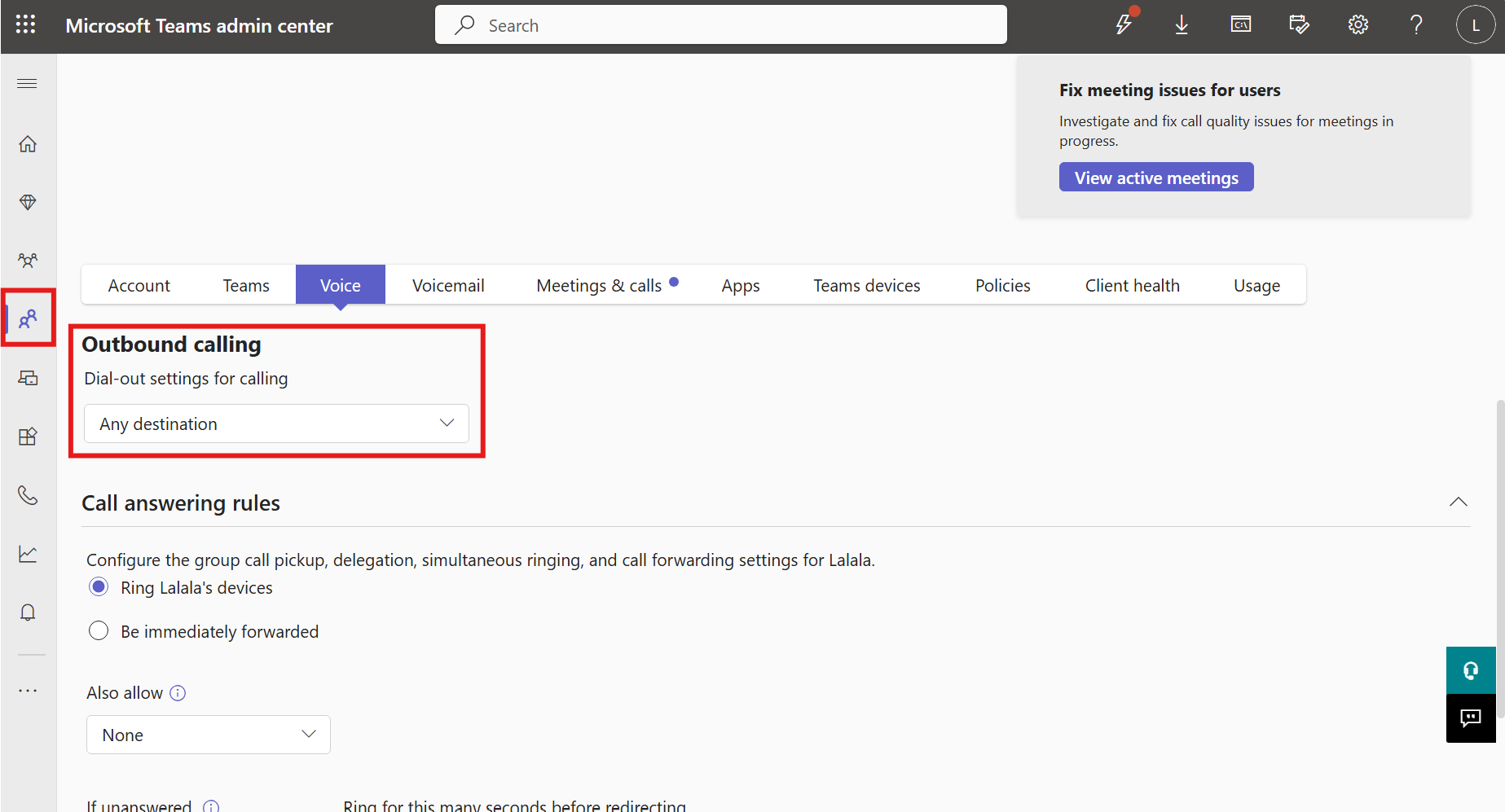
Task: Click the Also allow info icon
Action: click(178, 693)
